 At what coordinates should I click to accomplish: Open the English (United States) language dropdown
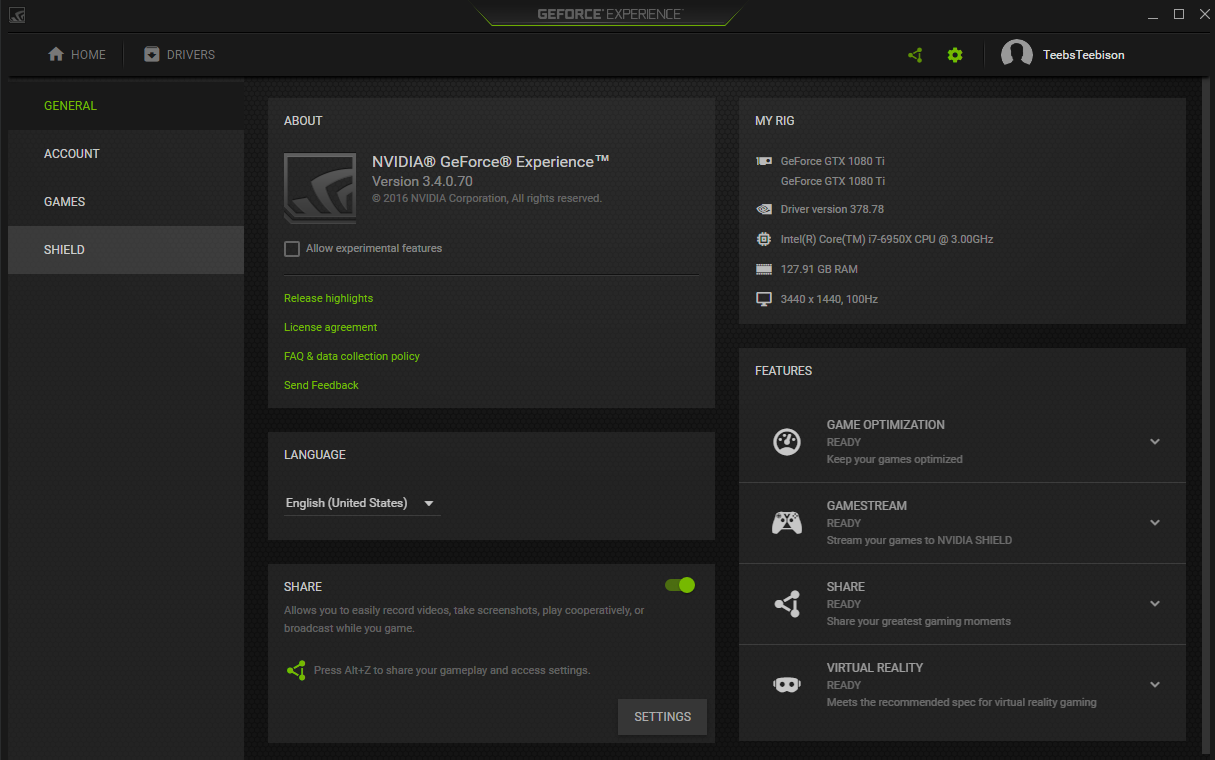click(x=361, y=503)
